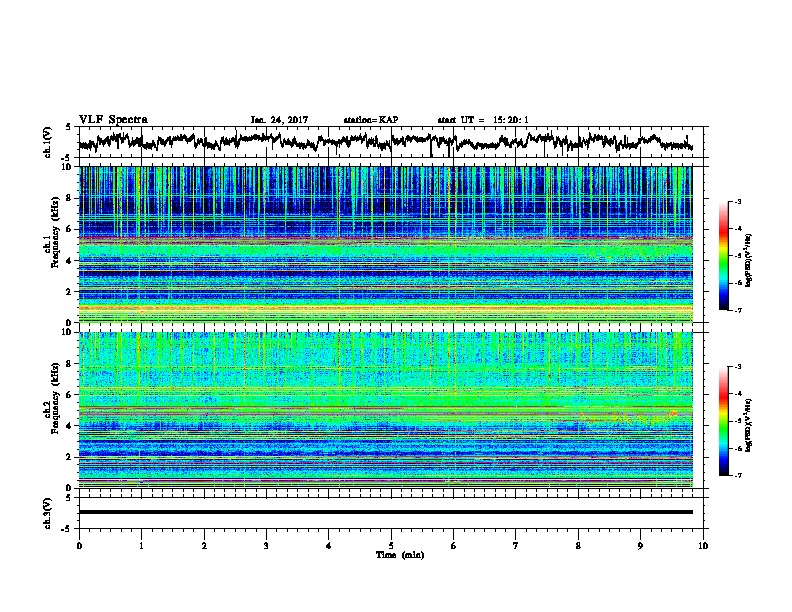Click the '-3' tick on ch.2 colorbar
Viewport: 792px width, 612px height.
point(738,367)
